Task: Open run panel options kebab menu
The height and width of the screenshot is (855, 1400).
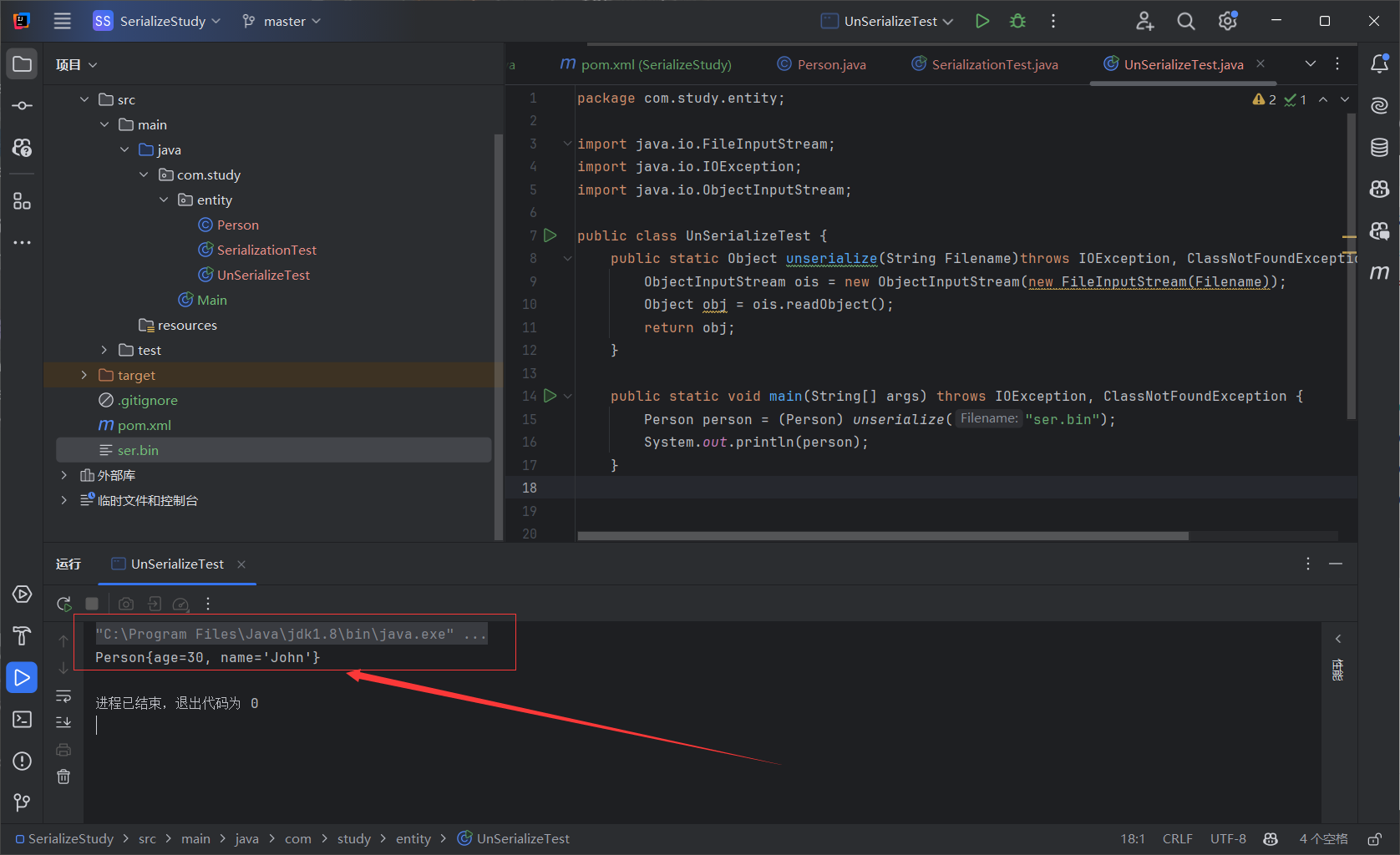Action: [1308, 564]
